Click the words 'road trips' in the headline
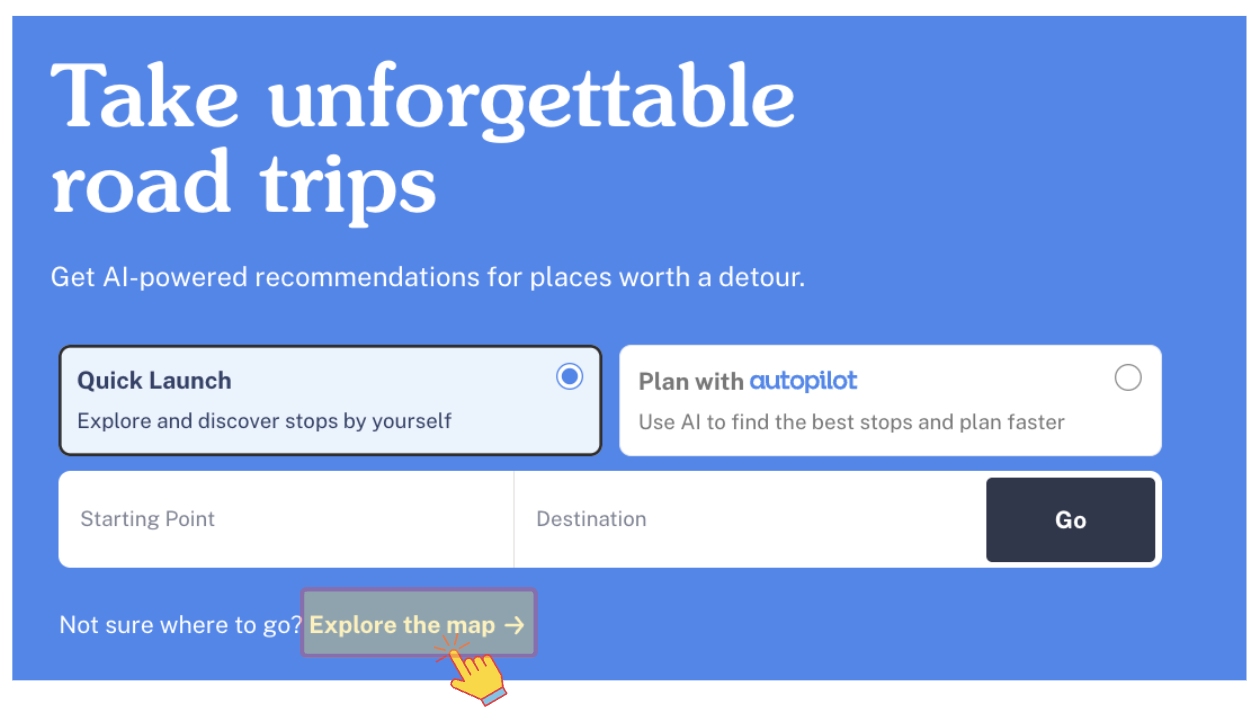Screen dimensions: 1260x710 pos(244,183)
